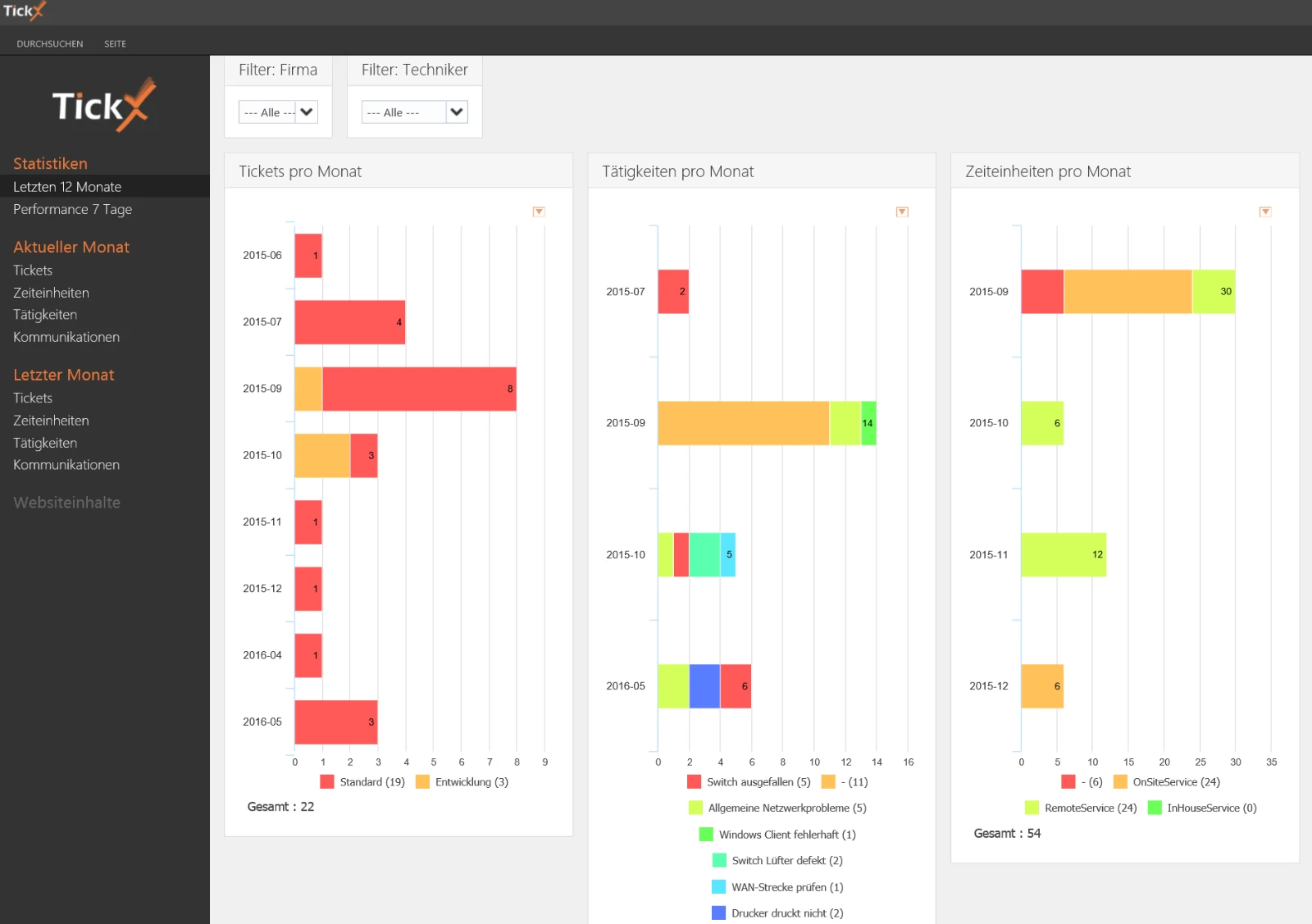Image resolution: width=1312 pixels, height=924 pixels.
Task: Click the orange 2015-09 activities bar segment
Action: coord(744,423)
